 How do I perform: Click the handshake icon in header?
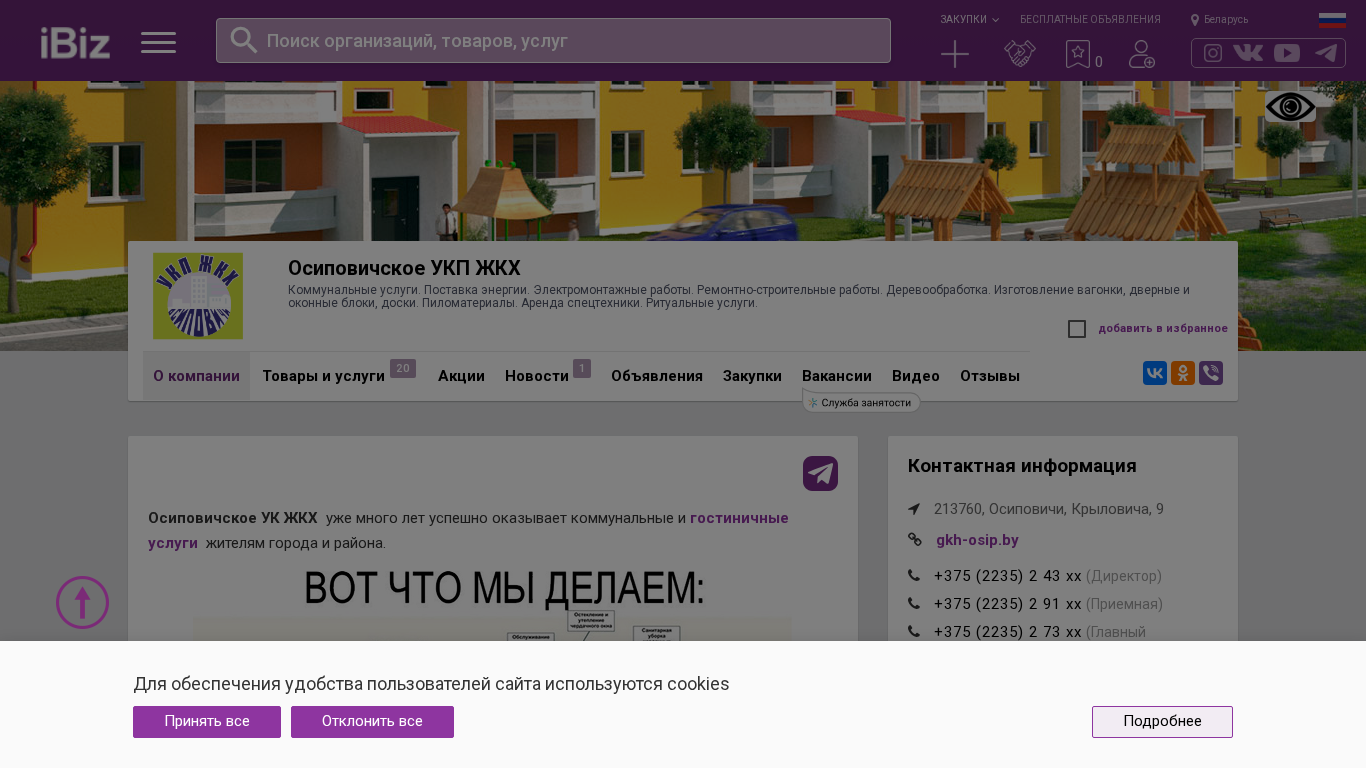(x=1020, y=54)
